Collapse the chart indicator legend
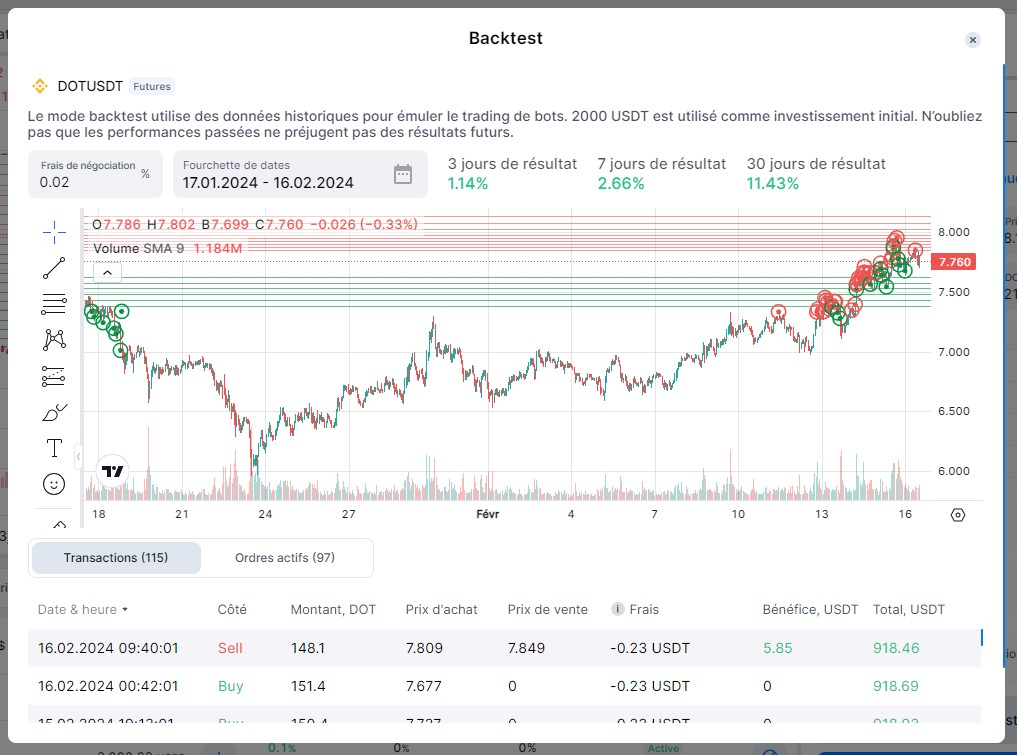Screen dimensions: 1017x755 click(107, 271)
